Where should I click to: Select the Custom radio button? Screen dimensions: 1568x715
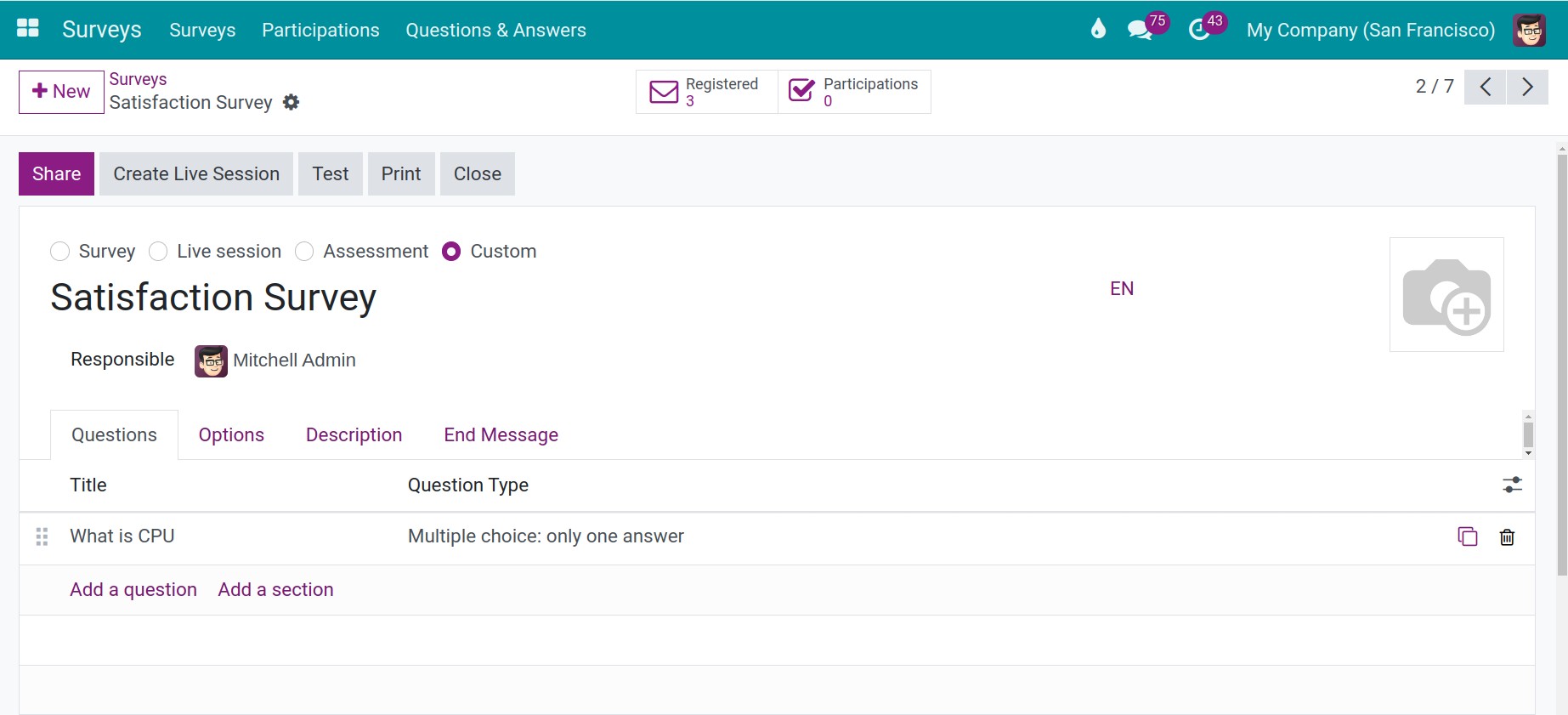tap(451, 252)
